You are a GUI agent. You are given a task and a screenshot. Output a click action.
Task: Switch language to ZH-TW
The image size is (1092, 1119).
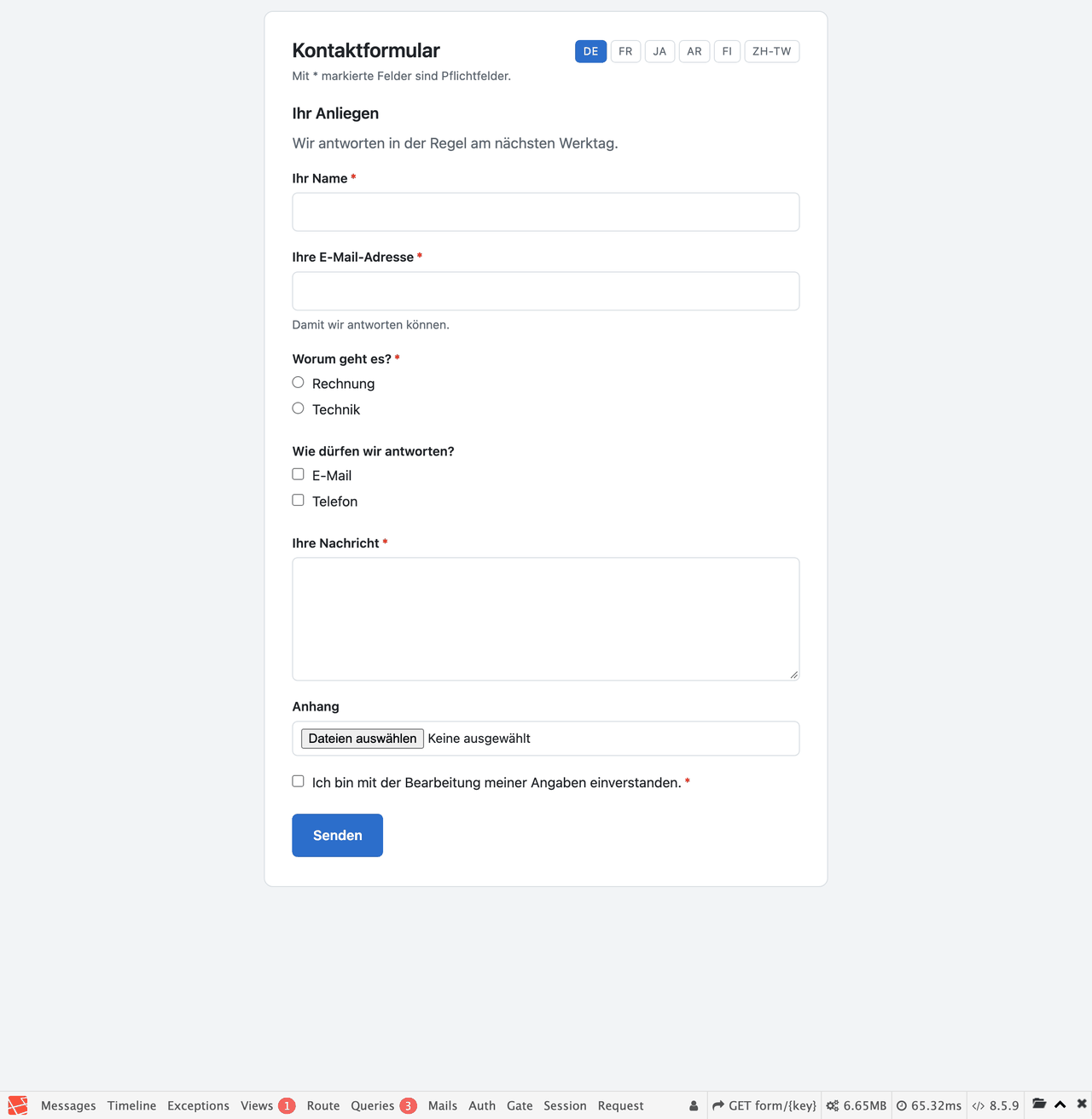pyautogui.click(x=772, y=51)
